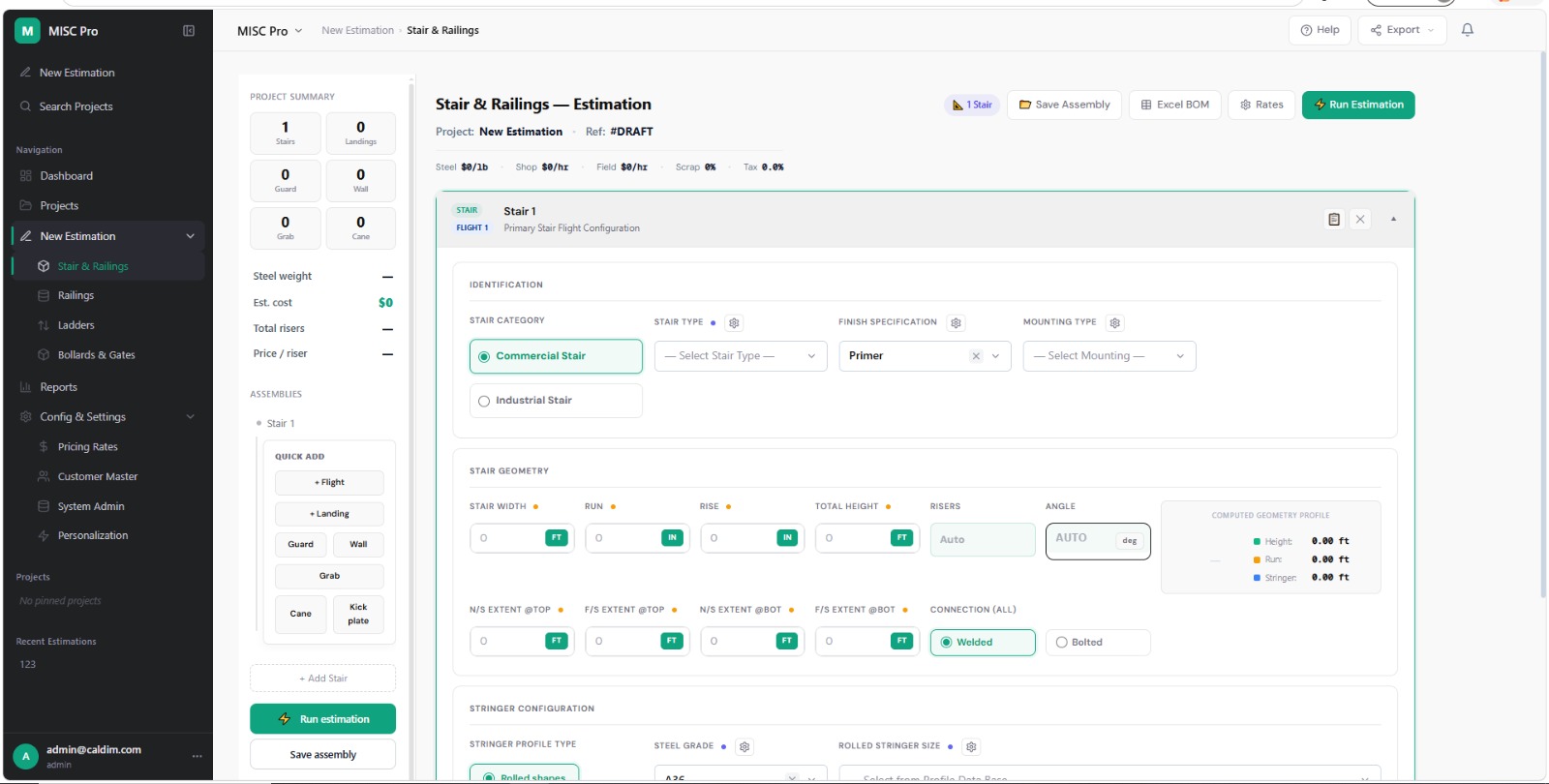This screenshot has height=784, width=1549.
Task: Toggle the FT unit on Stair Width
Action: (x=557, y=538)
